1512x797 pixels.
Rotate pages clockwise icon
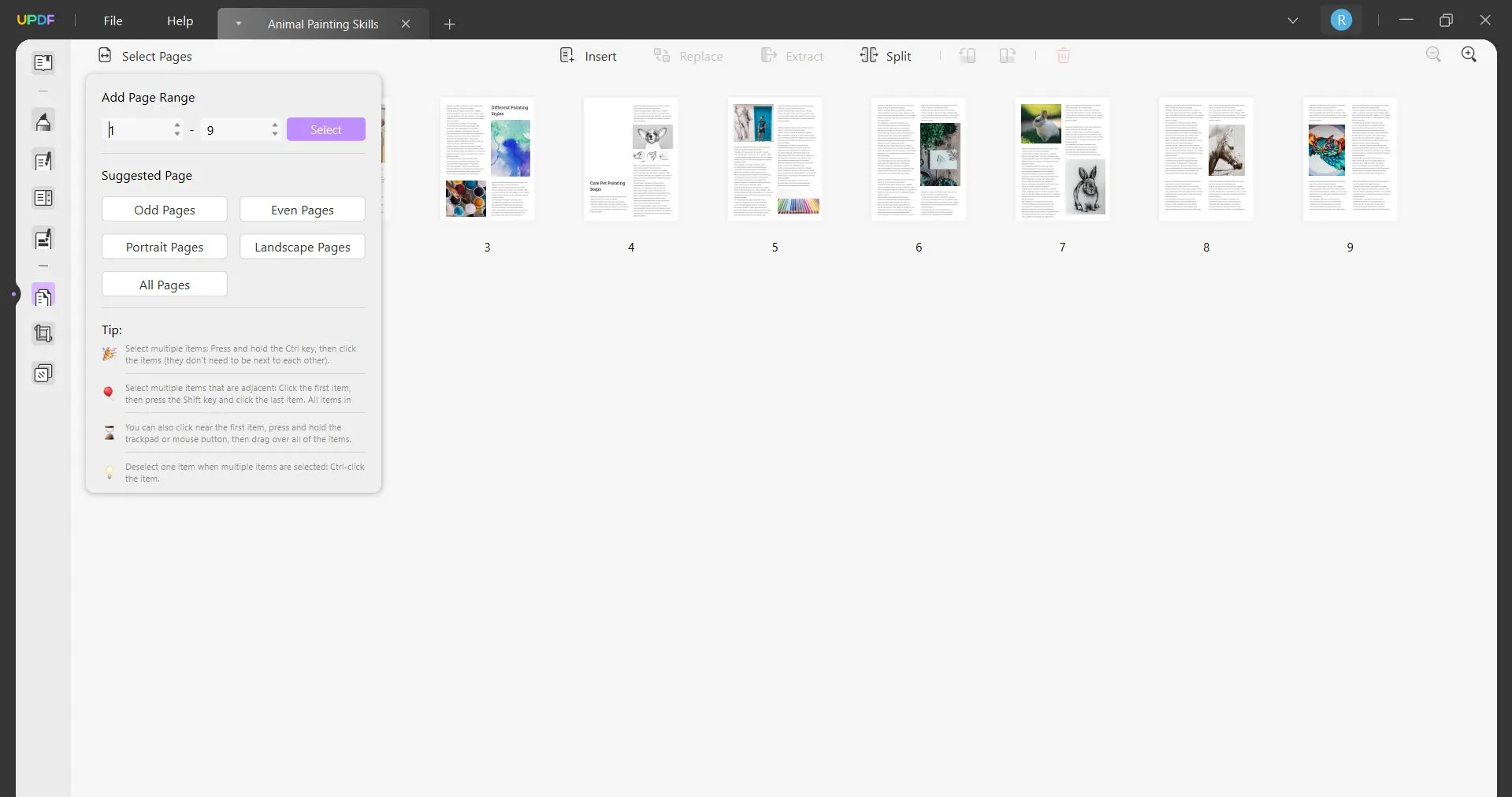[1007, 56]
